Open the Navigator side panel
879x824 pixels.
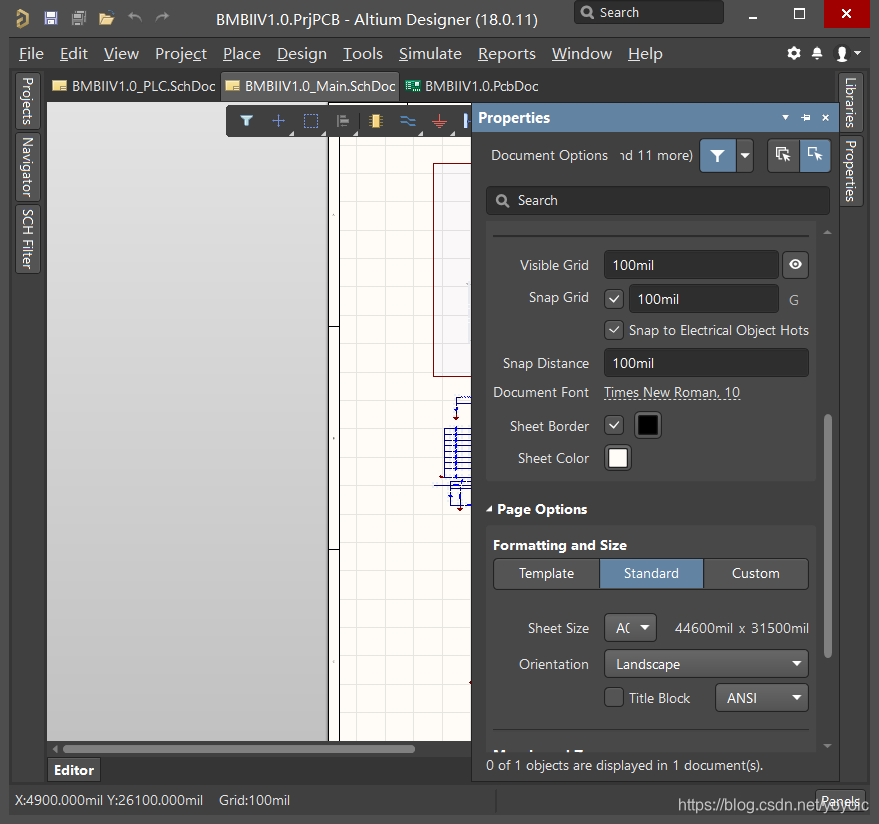tap(27, 167)
